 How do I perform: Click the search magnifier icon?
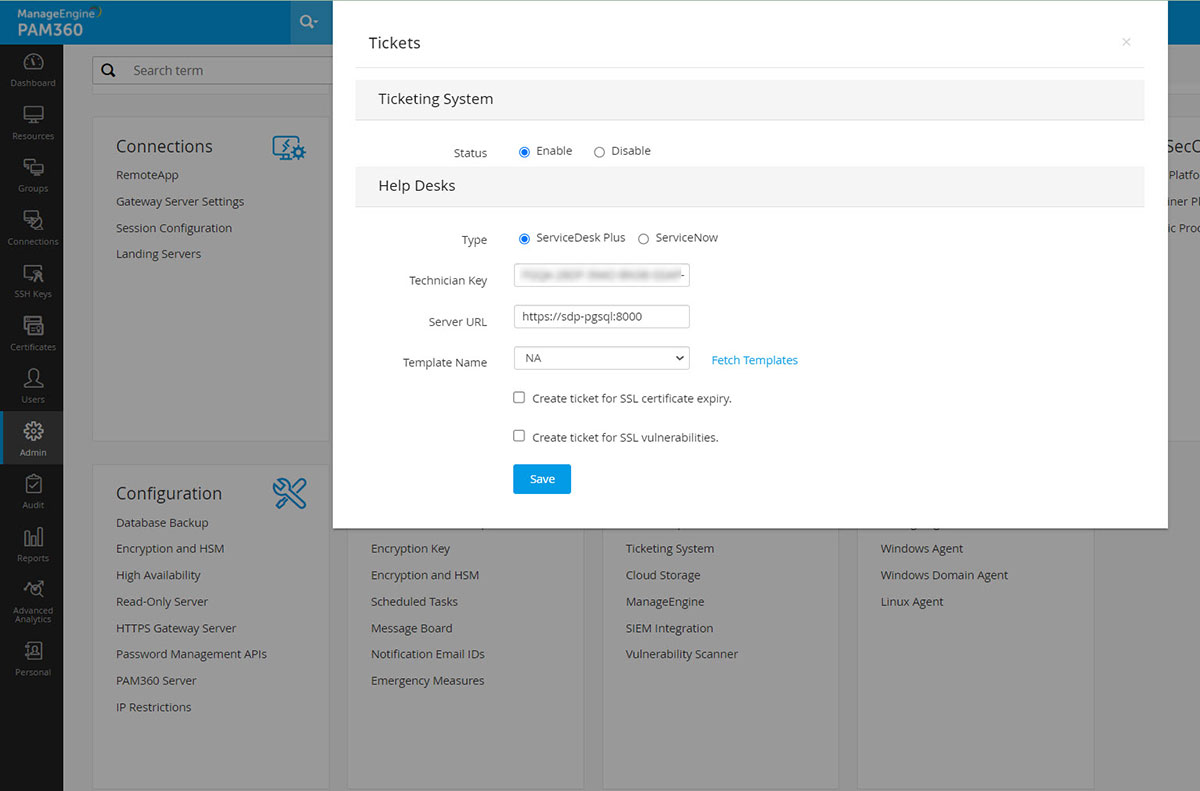(x=109, y=71)
